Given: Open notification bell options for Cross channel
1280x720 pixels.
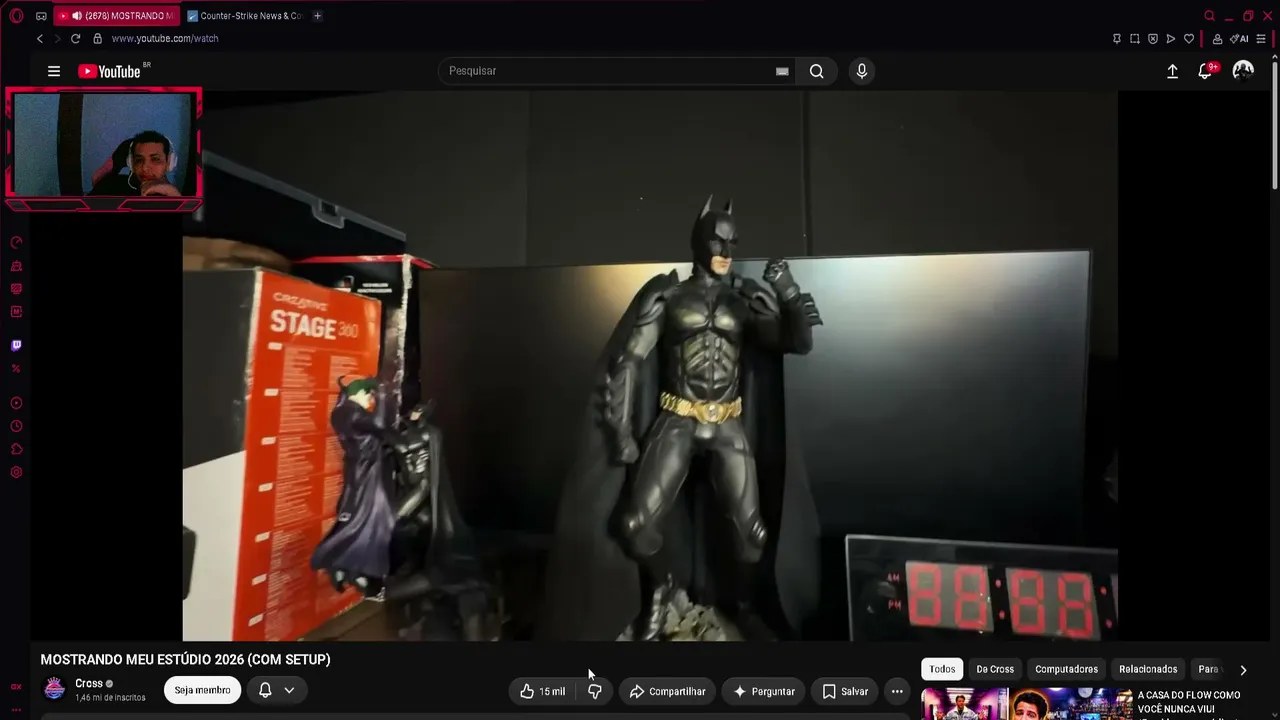Looking at the screenshot, I should (x=277, y=690).
